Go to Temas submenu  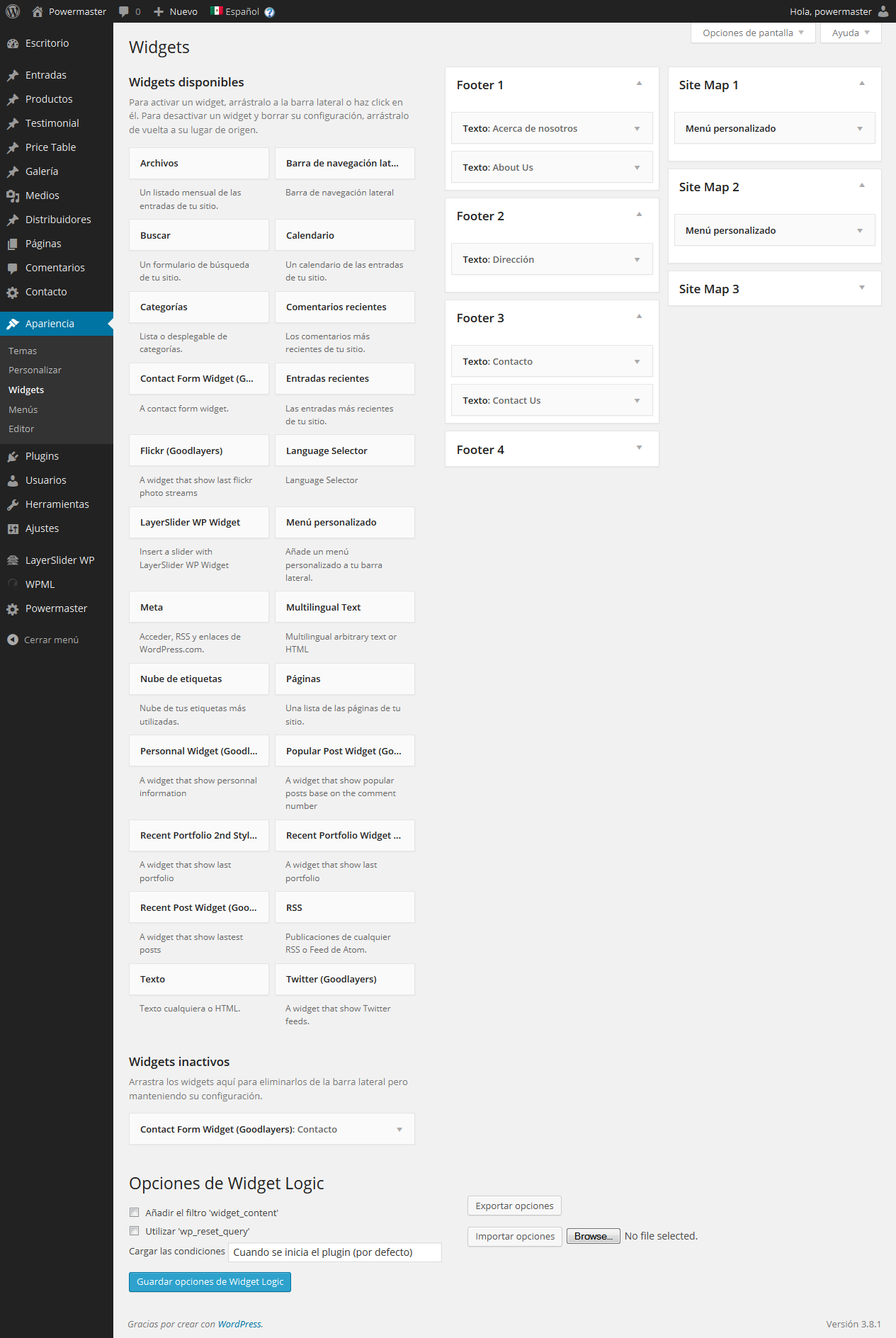click(23, 351)
